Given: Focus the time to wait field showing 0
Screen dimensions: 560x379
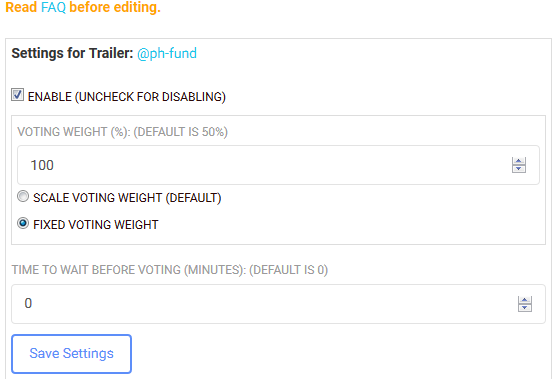Looking at the screenshot, I should (278, 304).
